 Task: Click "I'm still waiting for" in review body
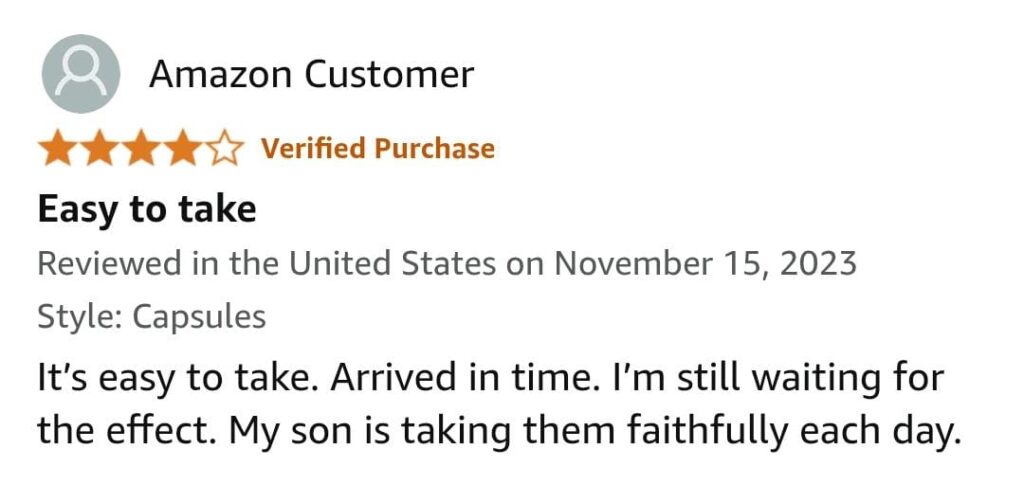(x=752, y=381)
